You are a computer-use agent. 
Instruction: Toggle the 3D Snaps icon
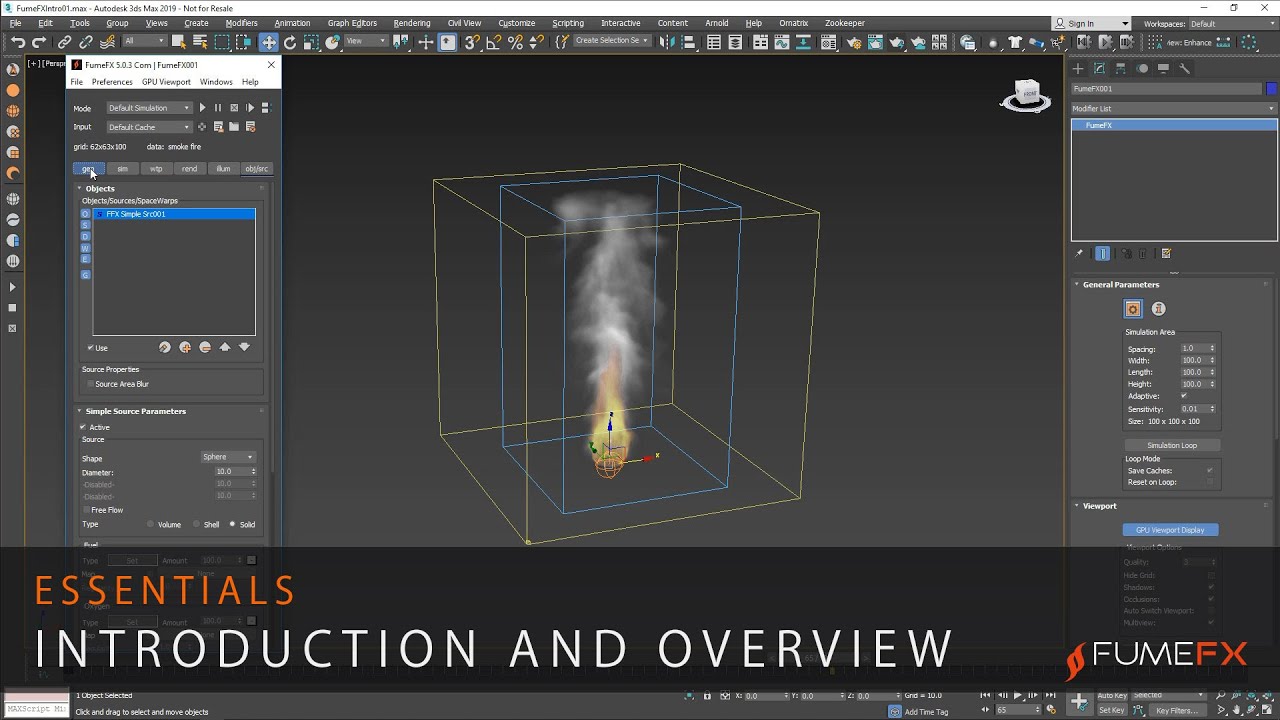coord(472,42)
